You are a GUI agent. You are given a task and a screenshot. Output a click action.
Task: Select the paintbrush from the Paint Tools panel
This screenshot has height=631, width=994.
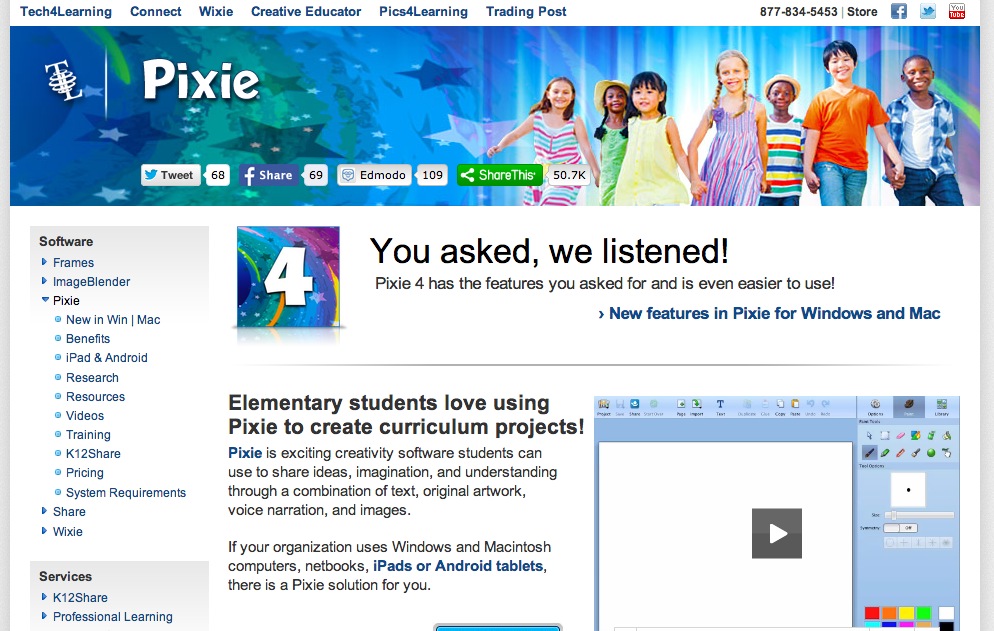tap(871, 452)
